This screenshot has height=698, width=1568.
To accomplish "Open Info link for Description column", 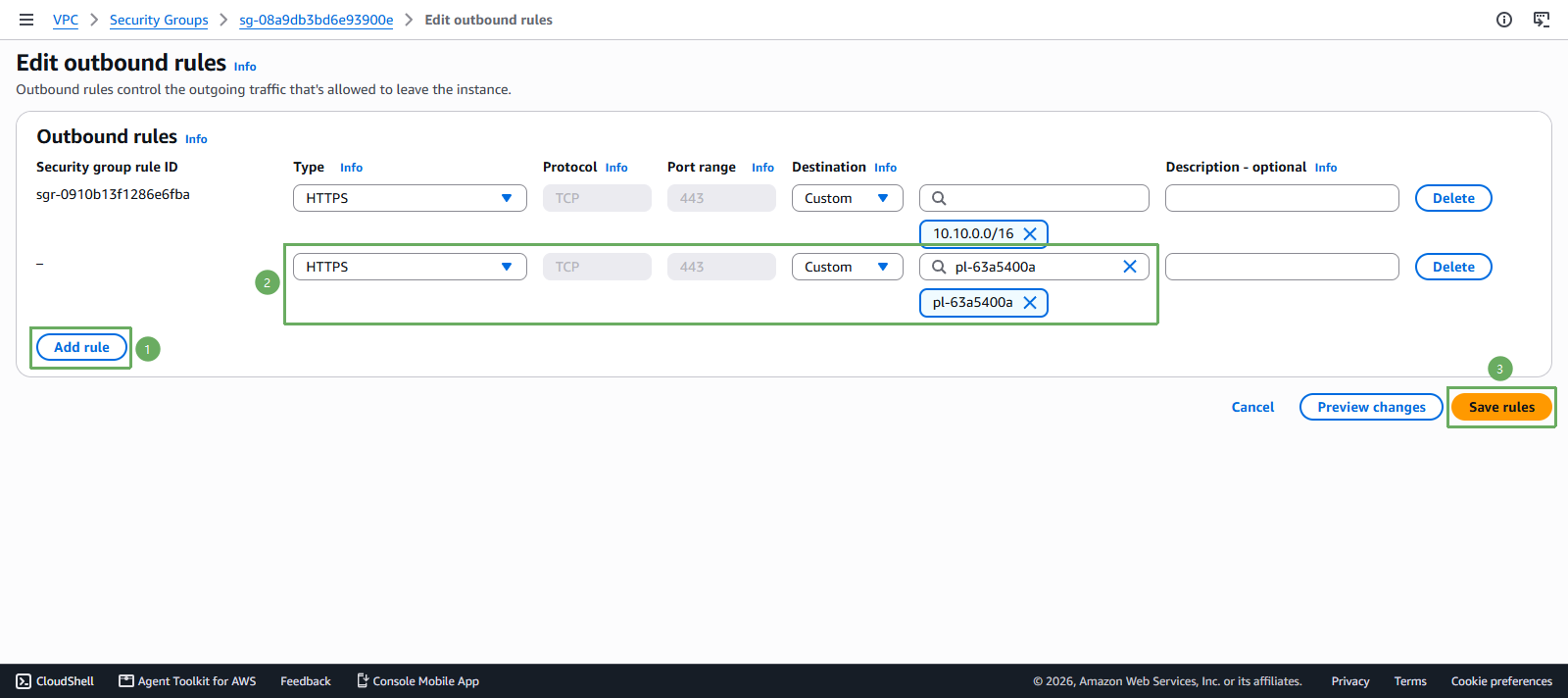I will click(1326, 168).
